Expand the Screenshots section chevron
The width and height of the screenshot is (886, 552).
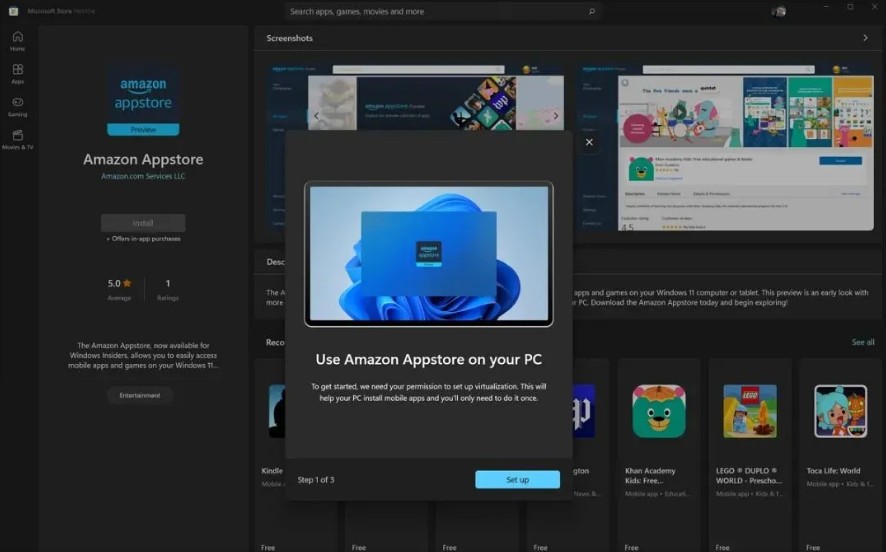click(x=865, y=38)
